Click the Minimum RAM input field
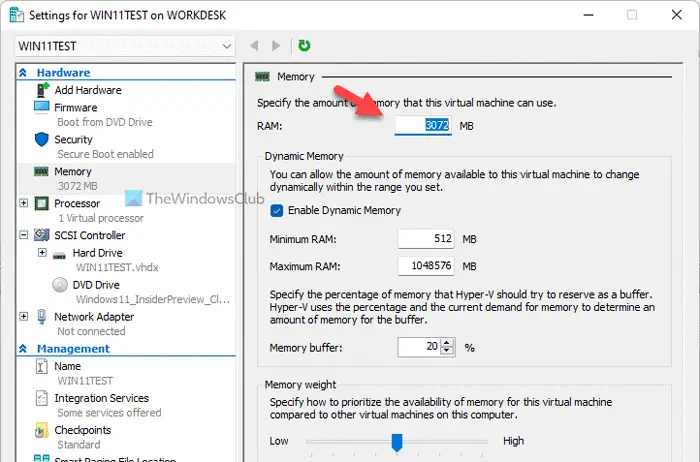The image size is (700, 462). point(426,239)
